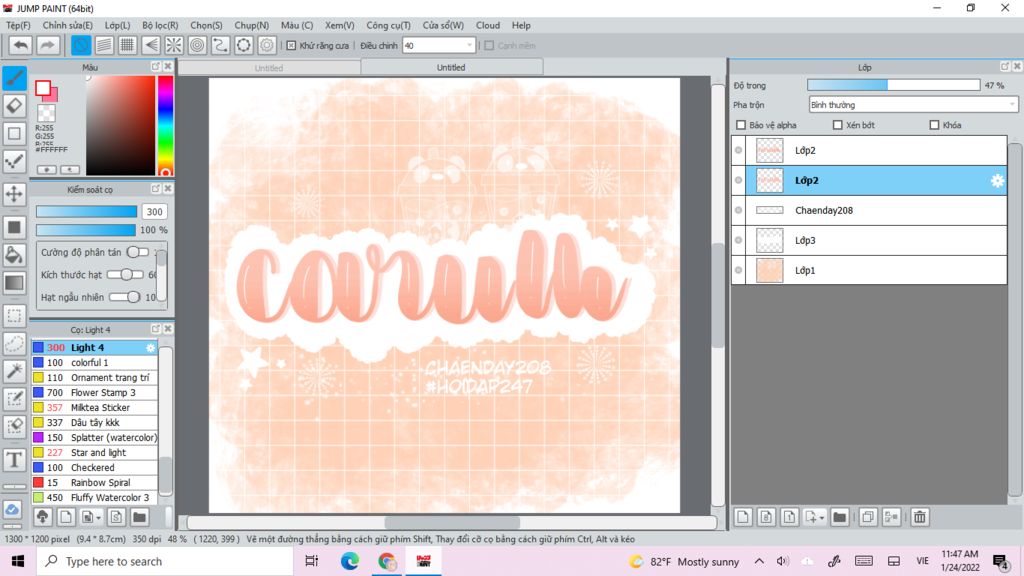The width and height of the screenshot is (1024, 576).
Task: Open Lớp(L) menu
Action: coord(117,25)
